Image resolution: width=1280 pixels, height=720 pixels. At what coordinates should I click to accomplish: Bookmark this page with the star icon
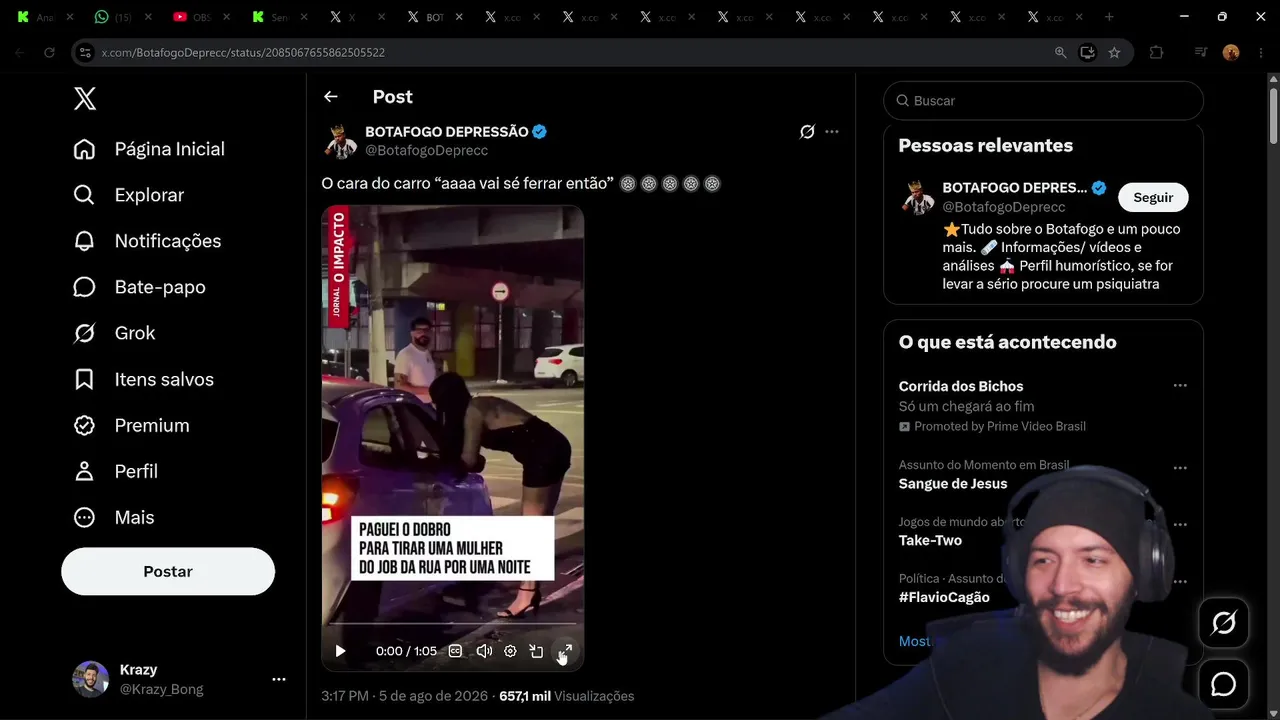click(1114, 52)
